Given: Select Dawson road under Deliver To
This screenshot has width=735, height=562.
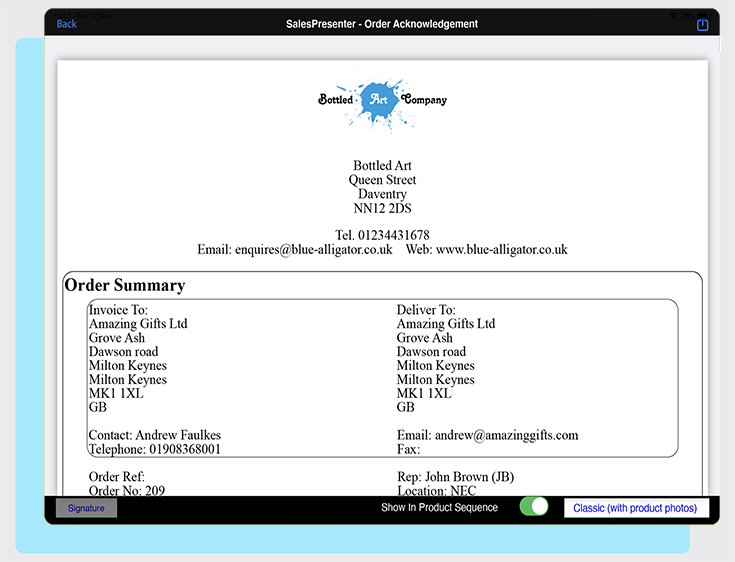Looking at the screenshot, I should click(x=431, y=352).
